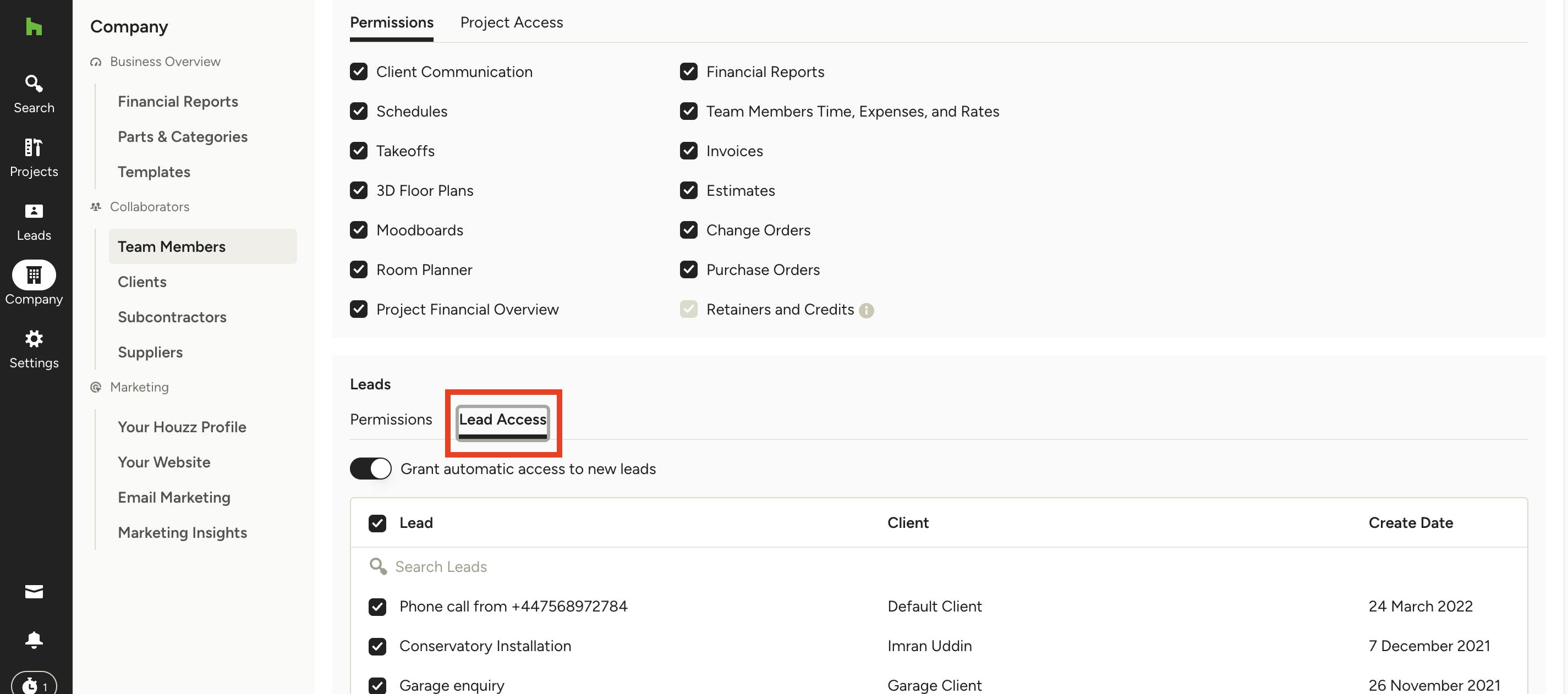The image size is (1568, 694).
Task: Uncheck Moodboards permission
Action: coord(359,230)
